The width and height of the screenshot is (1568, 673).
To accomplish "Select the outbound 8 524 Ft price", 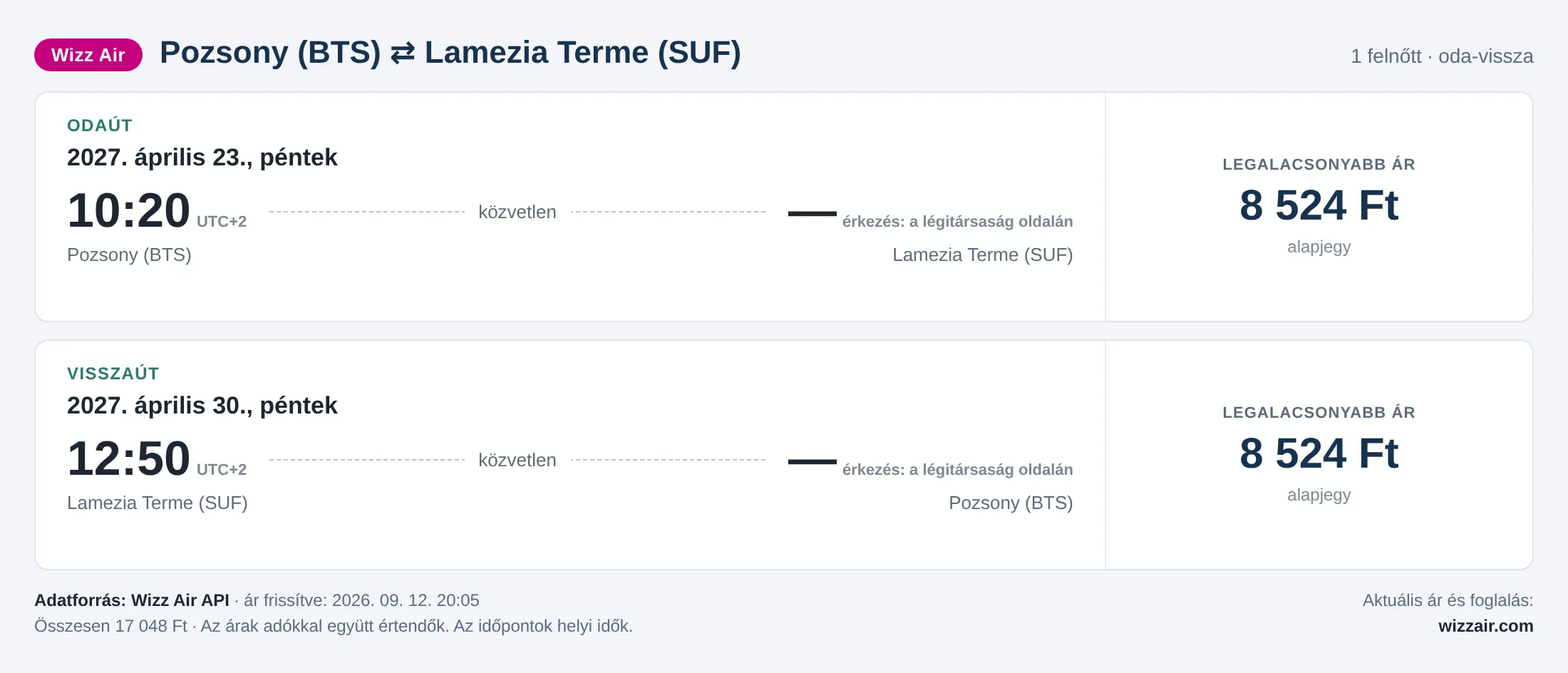I will pos(1319,205).
